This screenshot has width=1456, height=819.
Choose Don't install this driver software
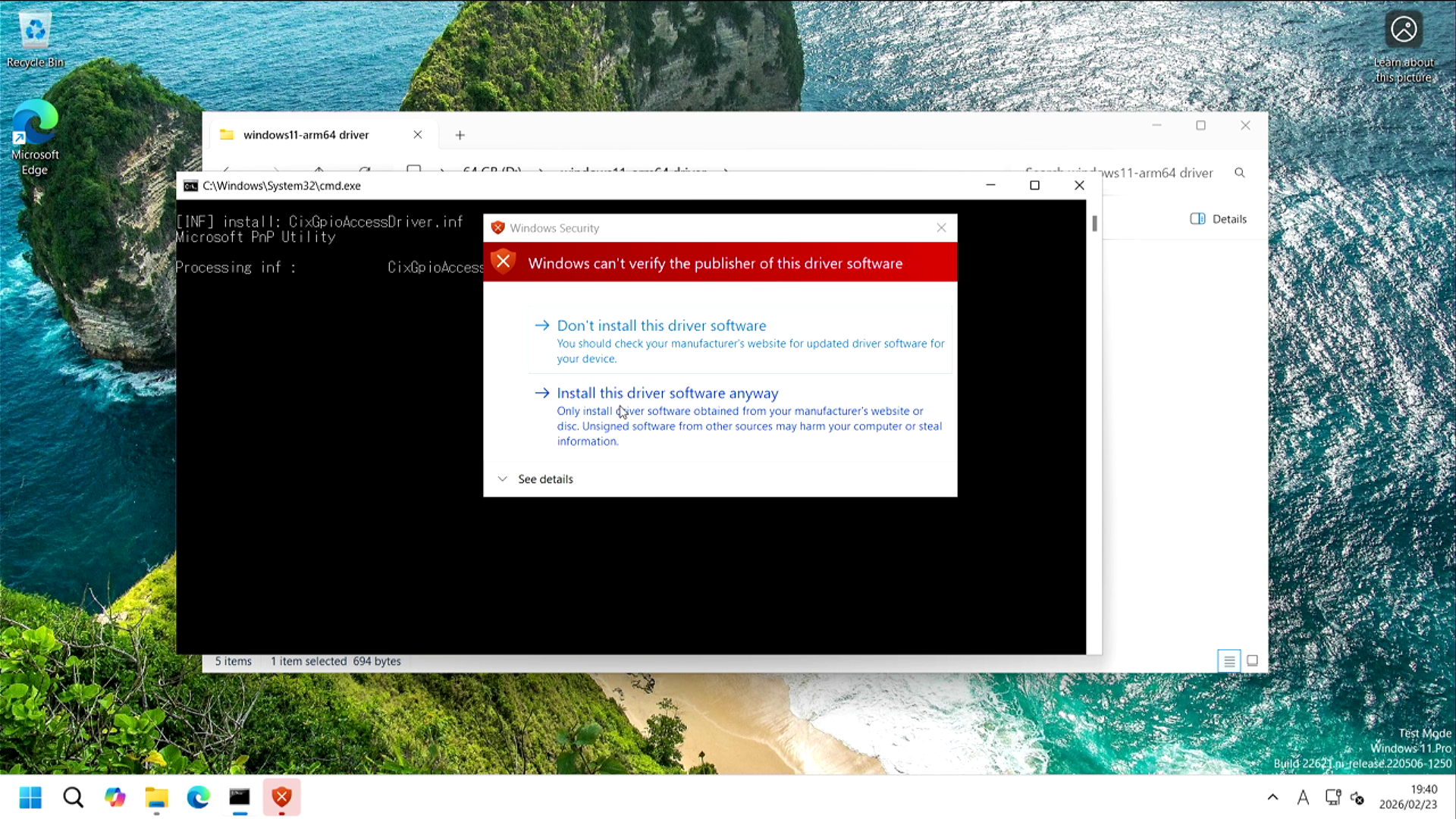click(661, 325)
